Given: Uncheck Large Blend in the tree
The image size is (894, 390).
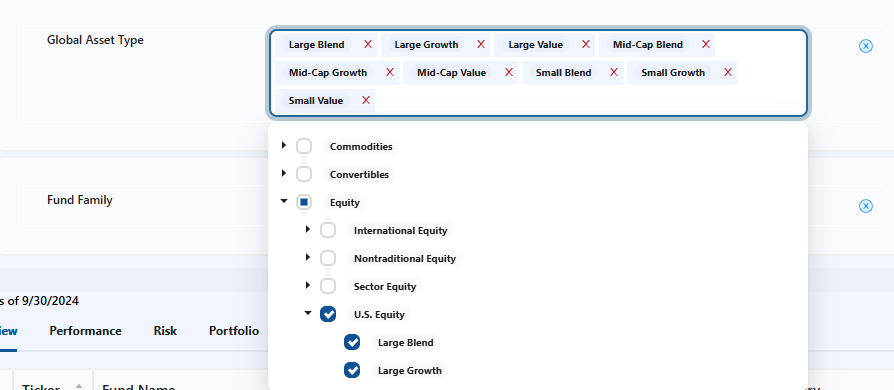Looking at the screenshot, I should tap(352, 342).
